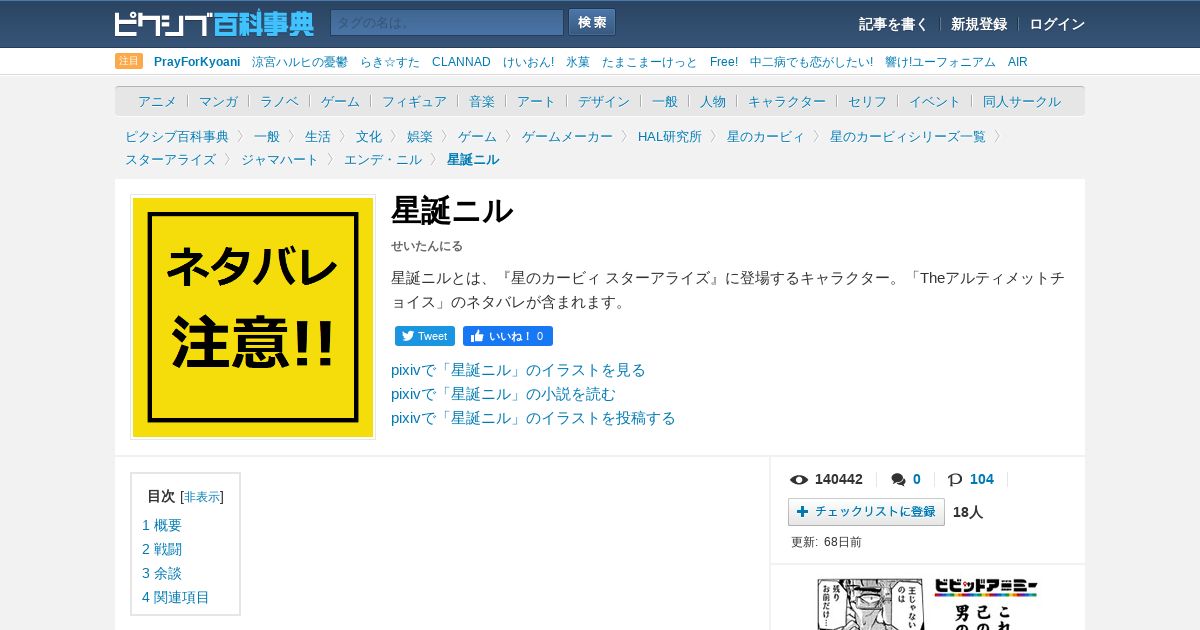Select the キャラクター category tab
The height and width of the screenshot is (630, 1200).
[x=787, y=101]
